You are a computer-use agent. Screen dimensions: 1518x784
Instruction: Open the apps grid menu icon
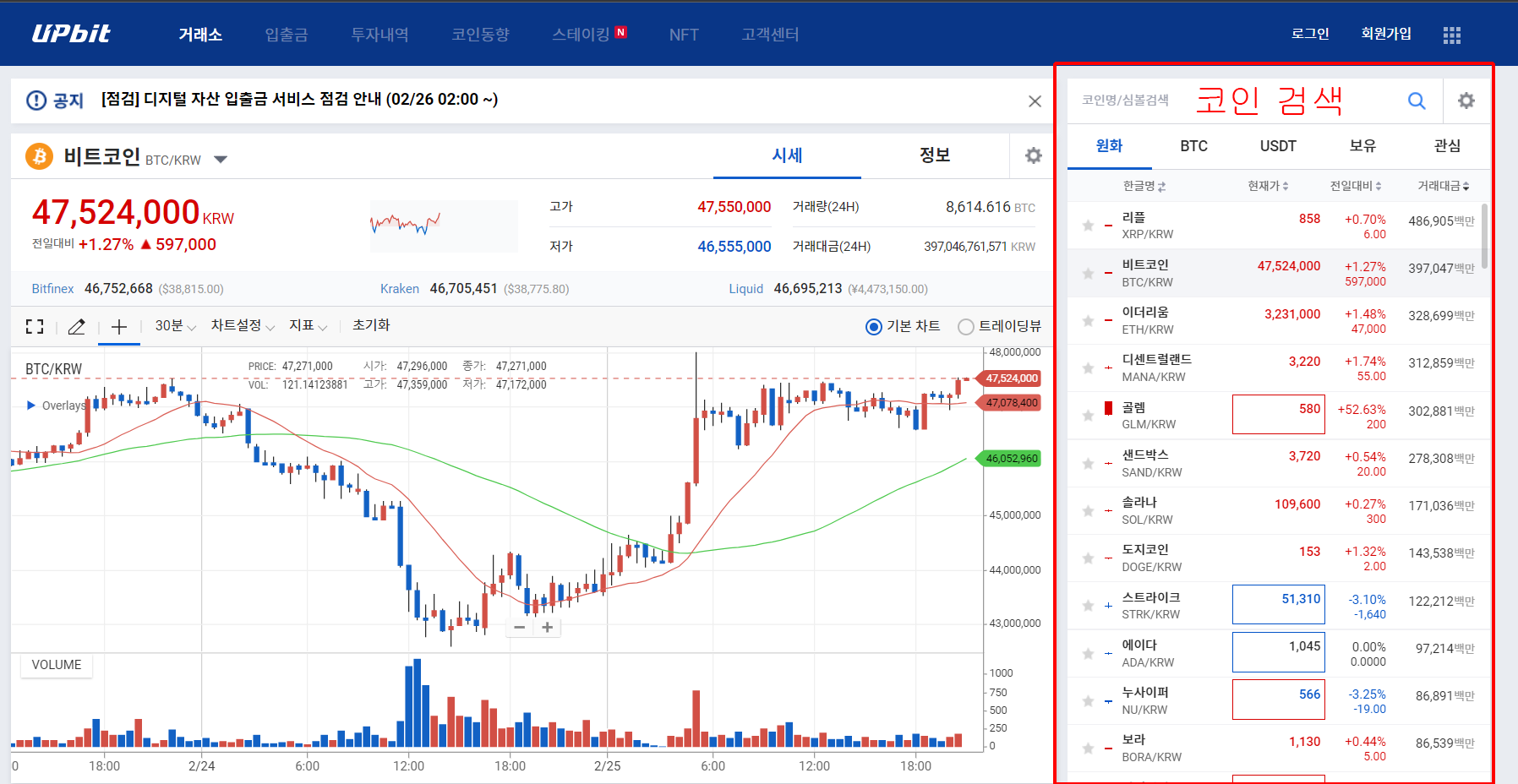[1452, 35]
